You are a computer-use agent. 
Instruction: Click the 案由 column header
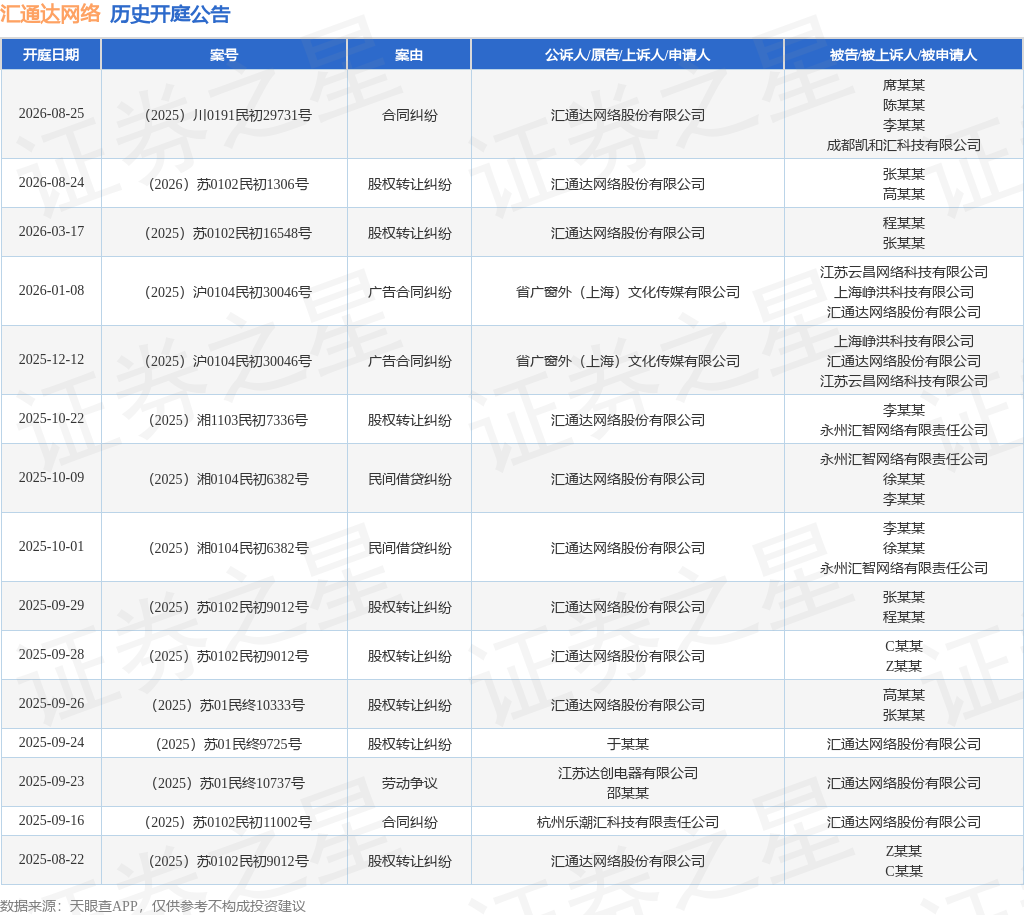pyautogui.click(x=409, y=55)
